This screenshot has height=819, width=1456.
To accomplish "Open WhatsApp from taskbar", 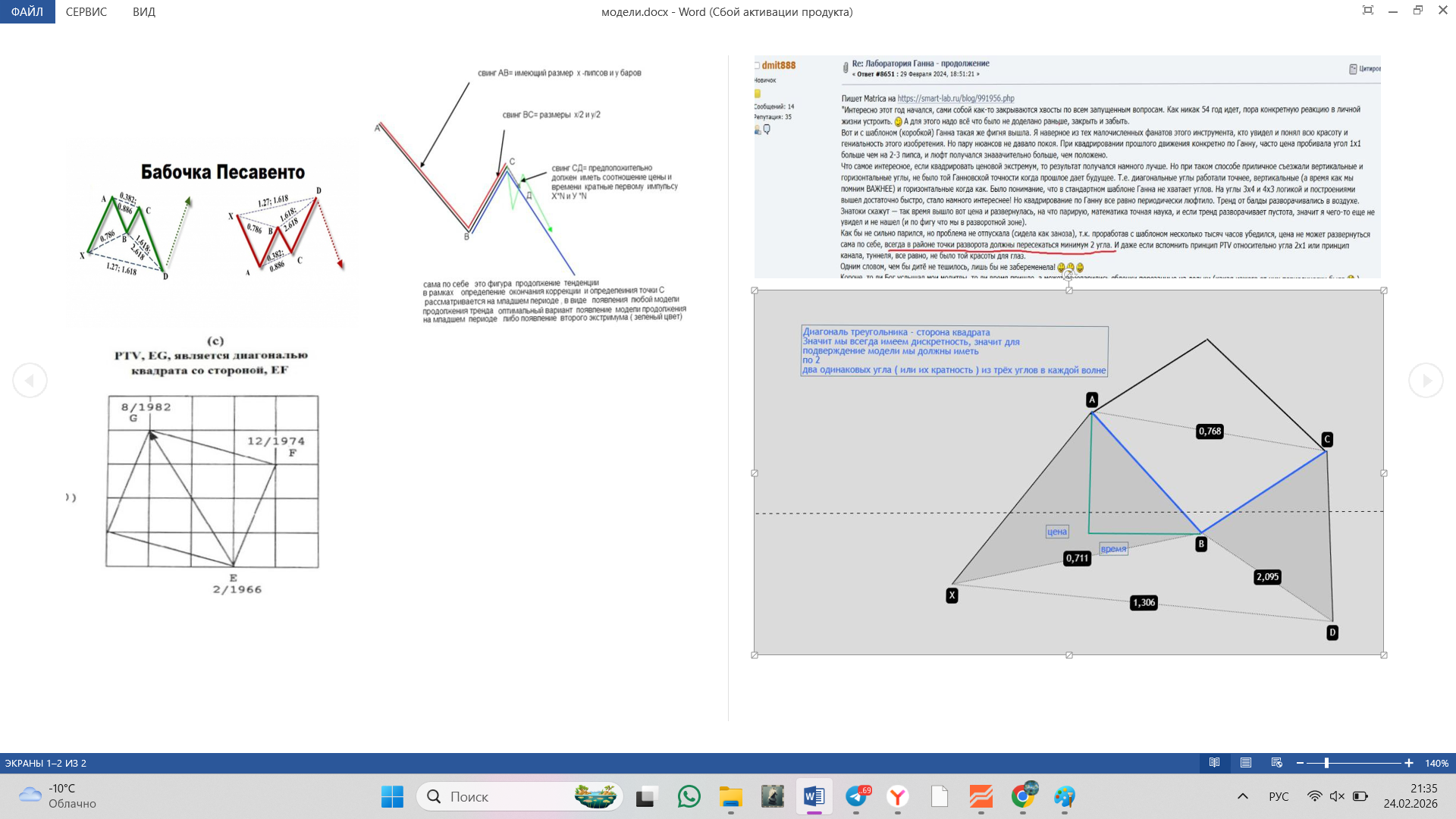I will pos(689,796).
